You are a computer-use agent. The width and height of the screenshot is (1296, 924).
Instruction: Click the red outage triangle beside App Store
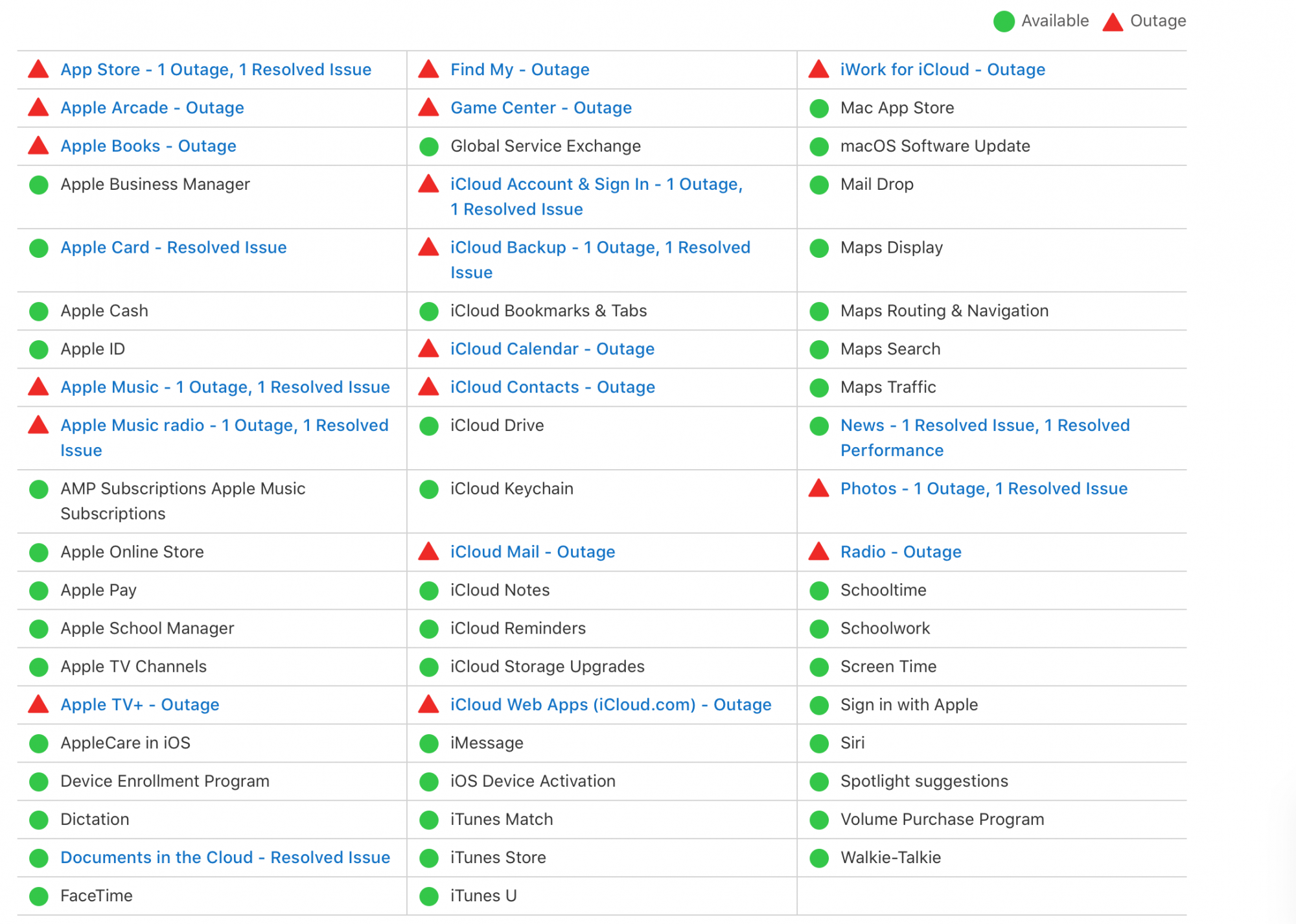(39, 69)
